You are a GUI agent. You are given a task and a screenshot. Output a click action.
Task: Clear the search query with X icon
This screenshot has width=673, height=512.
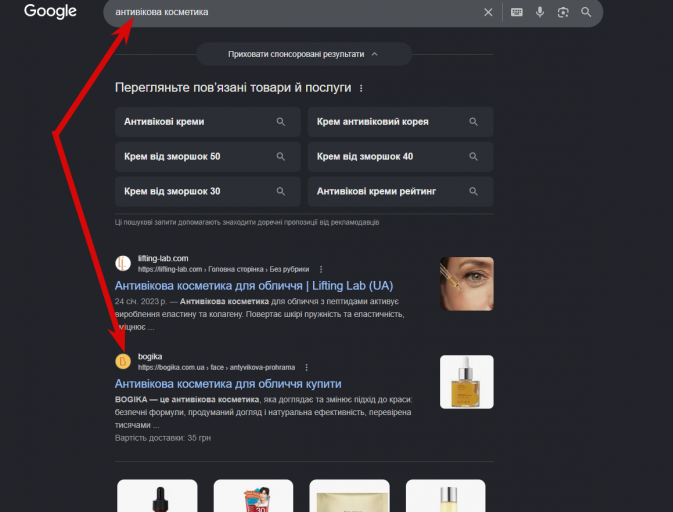point(488,12)
